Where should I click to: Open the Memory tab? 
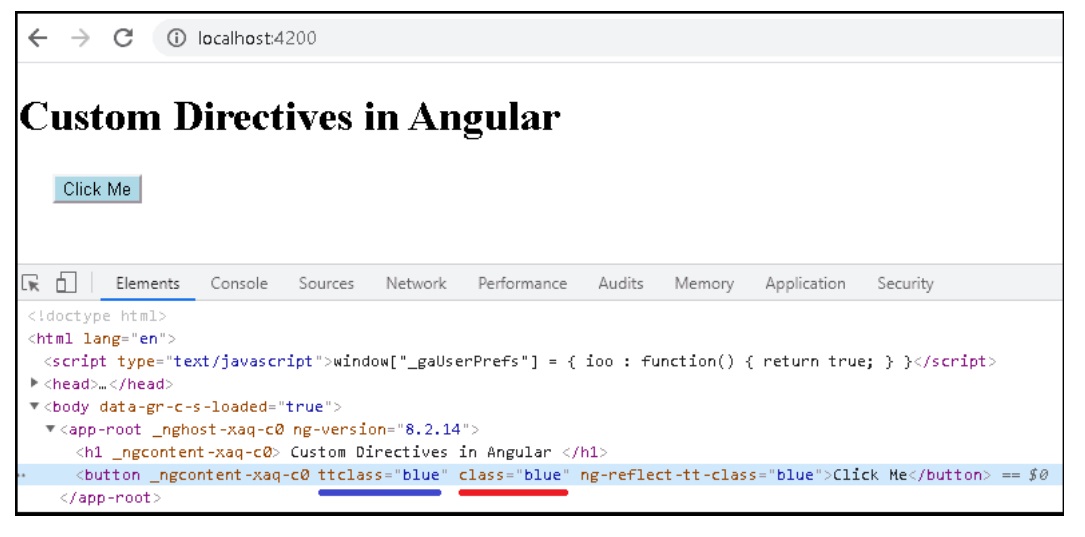coord(703,284)
